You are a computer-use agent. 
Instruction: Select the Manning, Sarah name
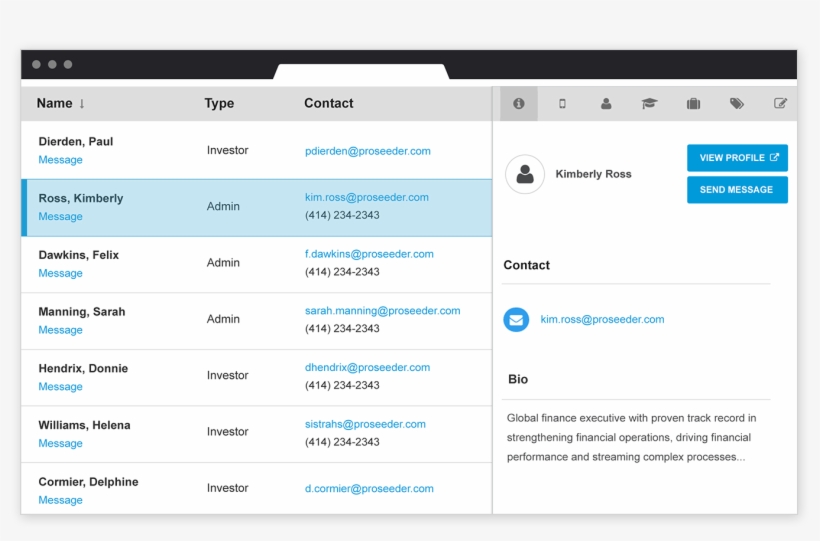[82, 312]
